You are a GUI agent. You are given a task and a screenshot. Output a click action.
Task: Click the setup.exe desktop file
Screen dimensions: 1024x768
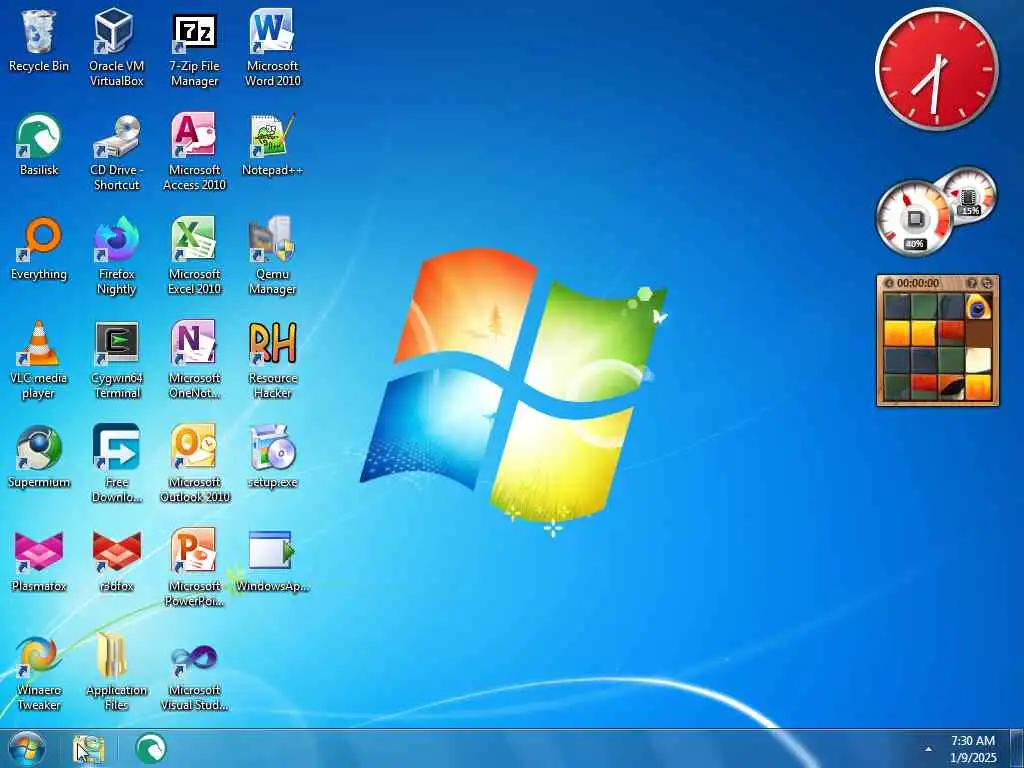tap(272, 457)
